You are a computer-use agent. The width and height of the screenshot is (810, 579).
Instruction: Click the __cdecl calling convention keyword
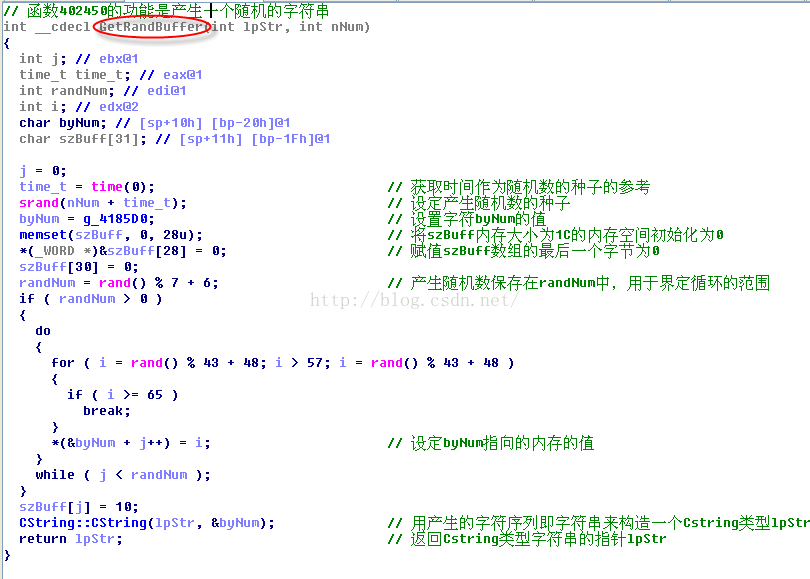pos(63,27)
